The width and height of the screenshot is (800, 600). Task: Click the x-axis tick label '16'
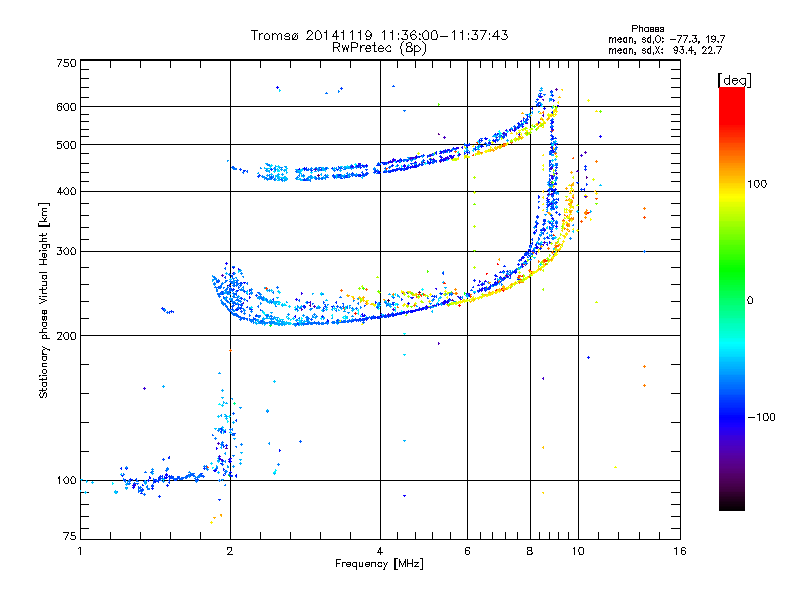[x=680, y=551]
